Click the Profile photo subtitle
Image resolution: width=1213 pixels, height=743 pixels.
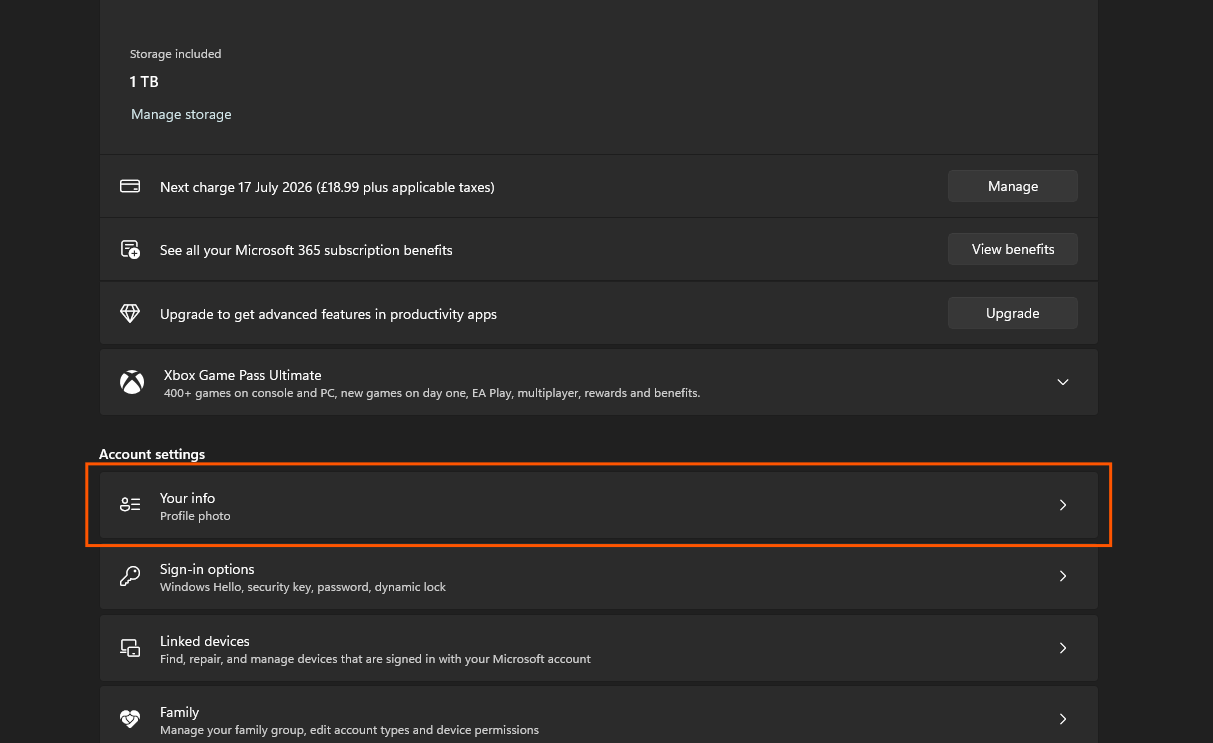(195, 516)
